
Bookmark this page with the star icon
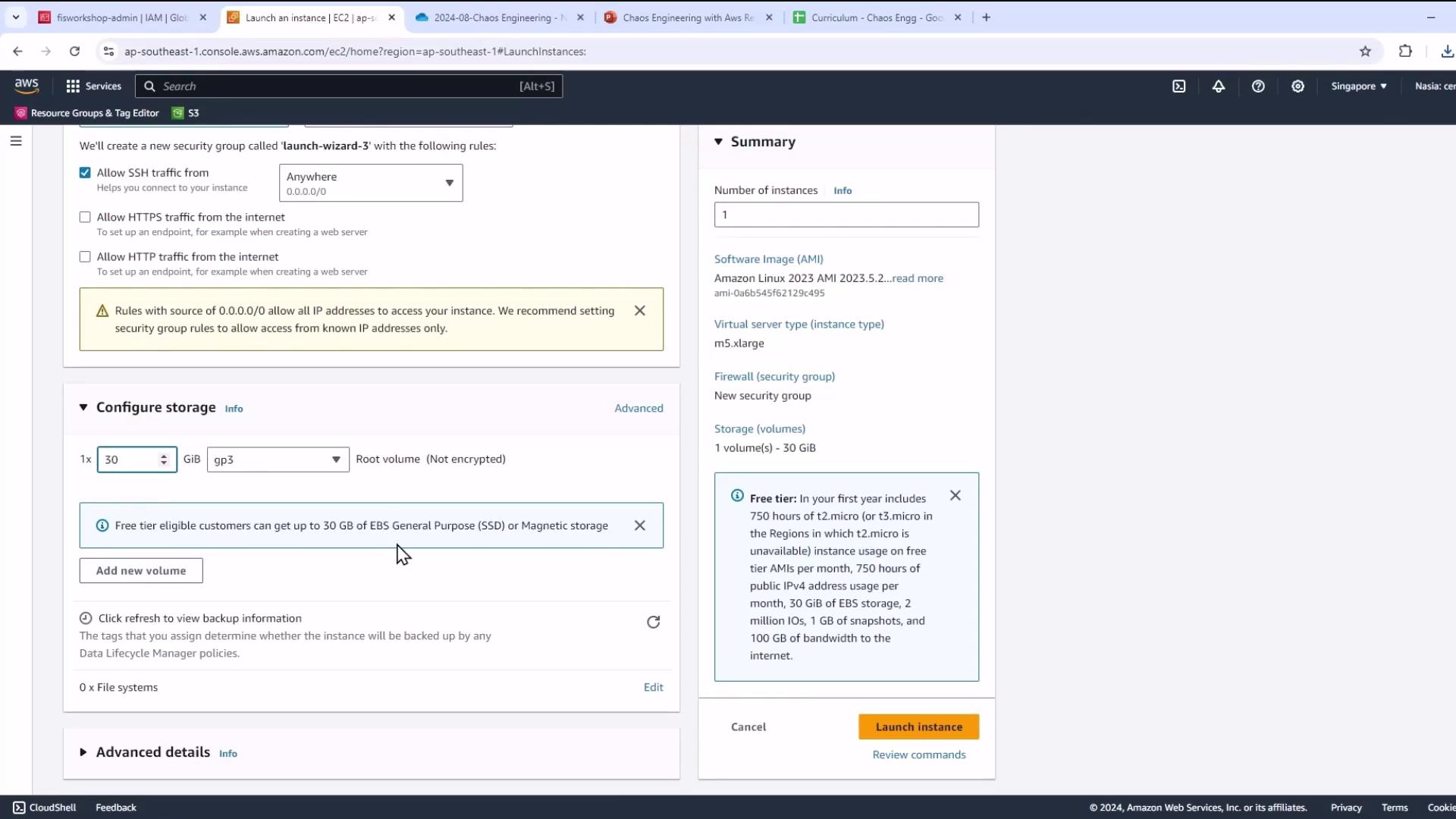tap(1365, 52)
